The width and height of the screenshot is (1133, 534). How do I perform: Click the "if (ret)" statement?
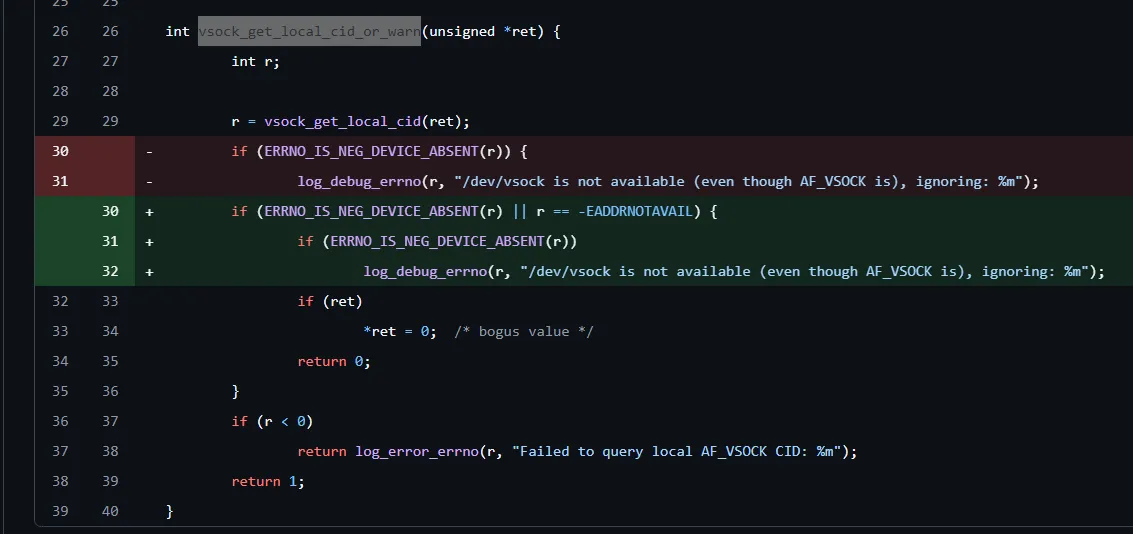pos(329,301)
